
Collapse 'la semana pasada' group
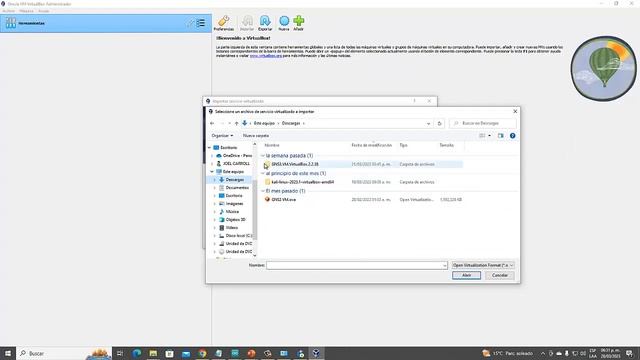point(263,156)
